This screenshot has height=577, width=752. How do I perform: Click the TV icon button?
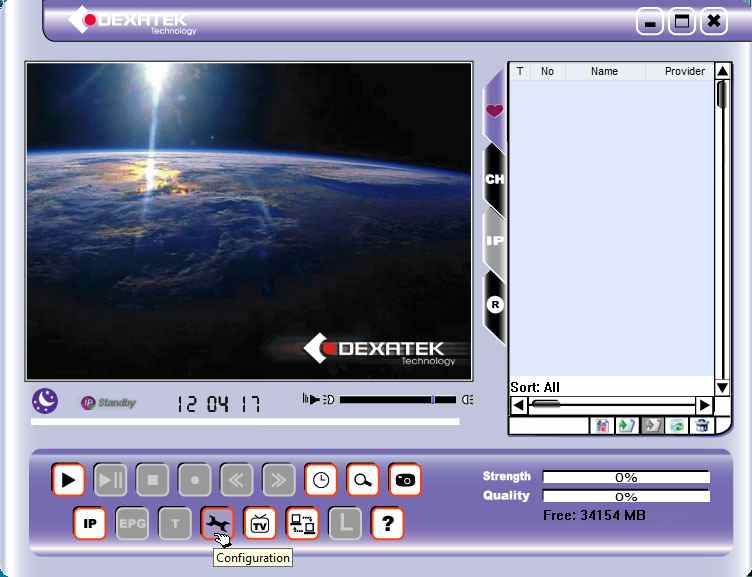click(x=260, y=523)
